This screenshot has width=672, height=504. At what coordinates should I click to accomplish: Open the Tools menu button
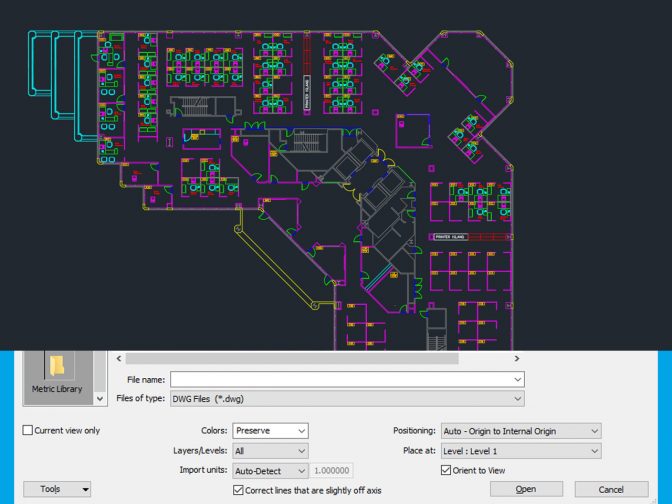coord(57,489)
